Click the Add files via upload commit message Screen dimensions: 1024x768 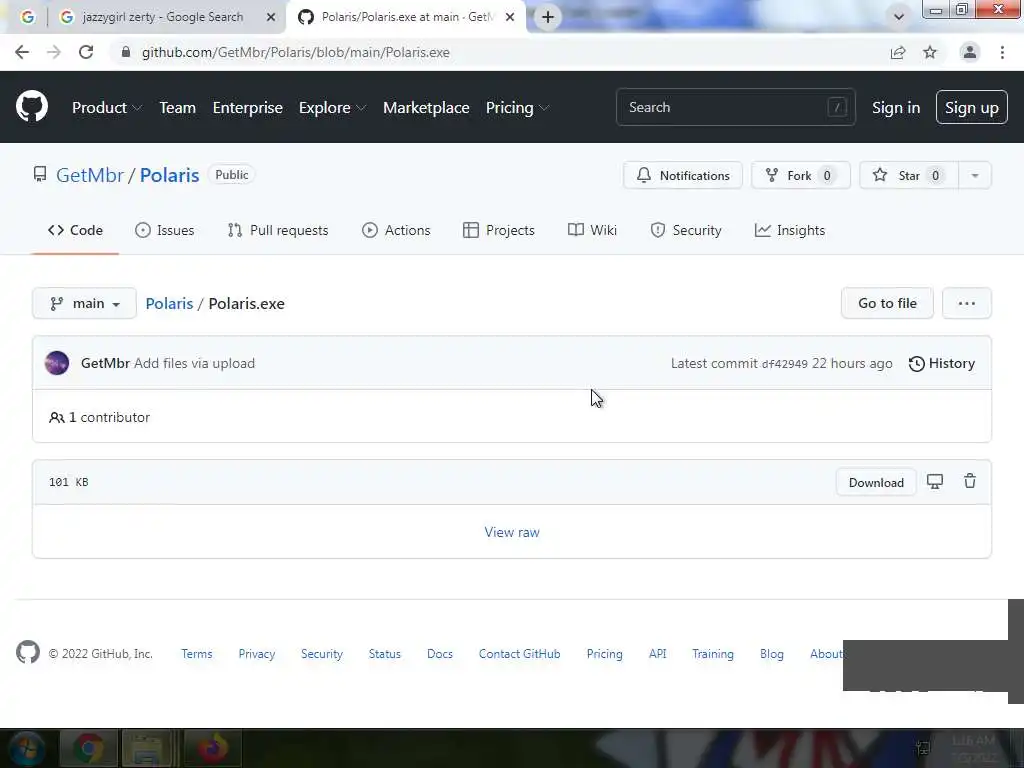click(x=195, y=363)
